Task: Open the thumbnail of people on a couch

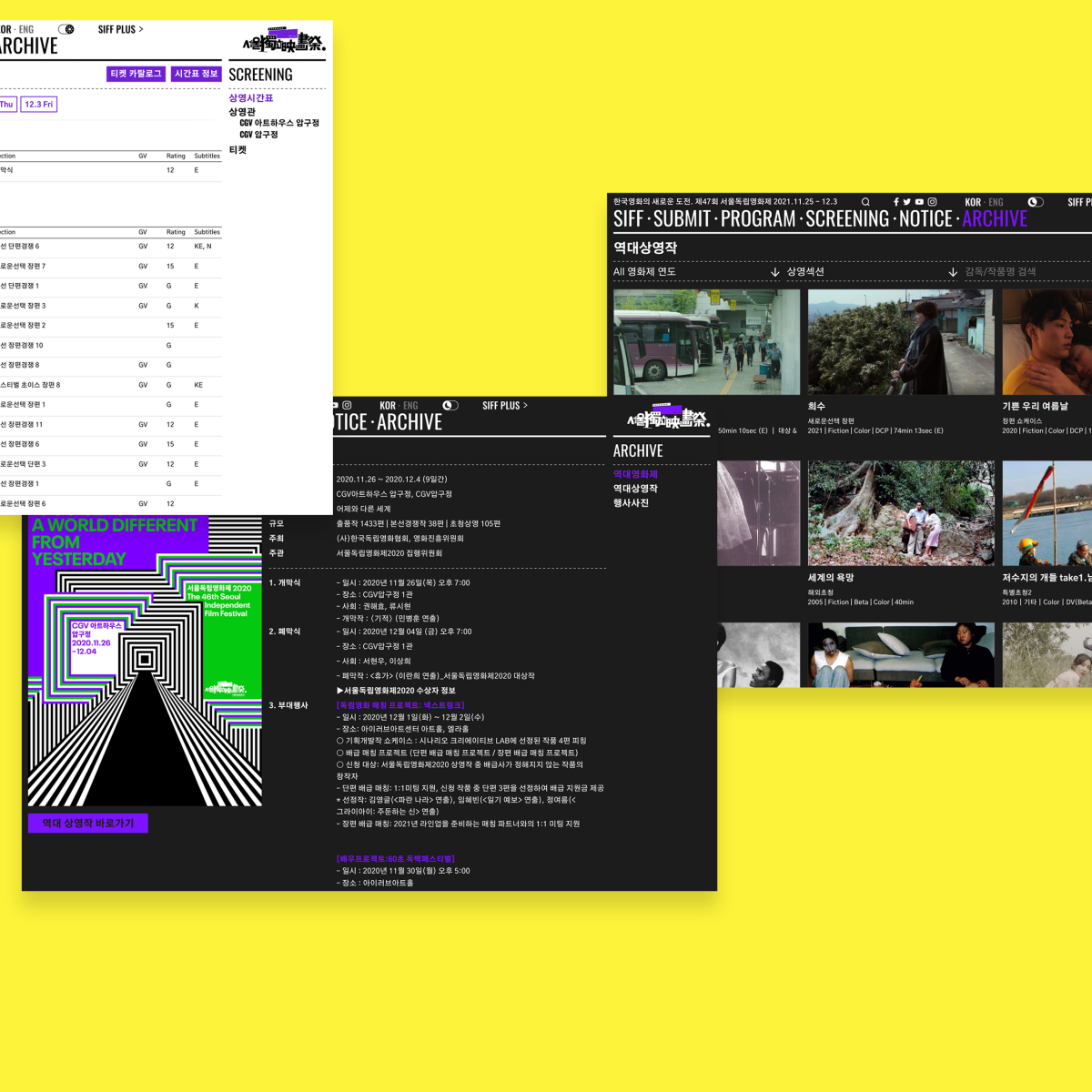Action: pyautogui.click(x=901, y=655)
